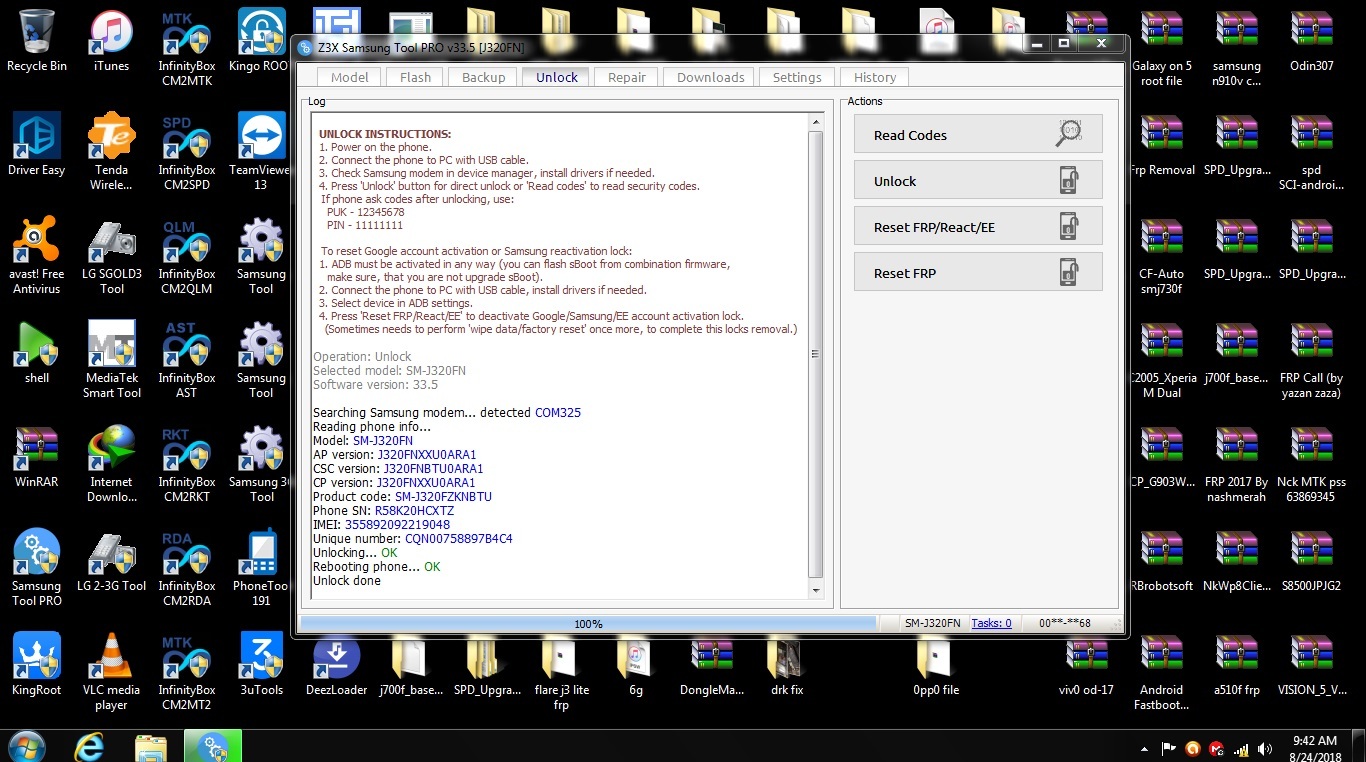This screenshot has width=1366, height=762.
Task: Open the Tasks: 0 link
Action: click(991, 623)
